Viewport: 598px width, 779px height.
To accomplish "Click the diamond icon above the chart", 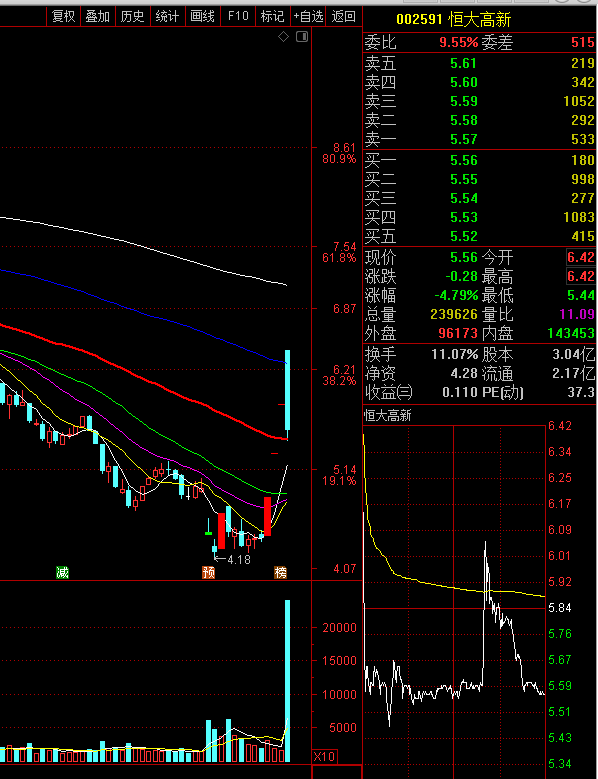I will click(x=283, y=37).
